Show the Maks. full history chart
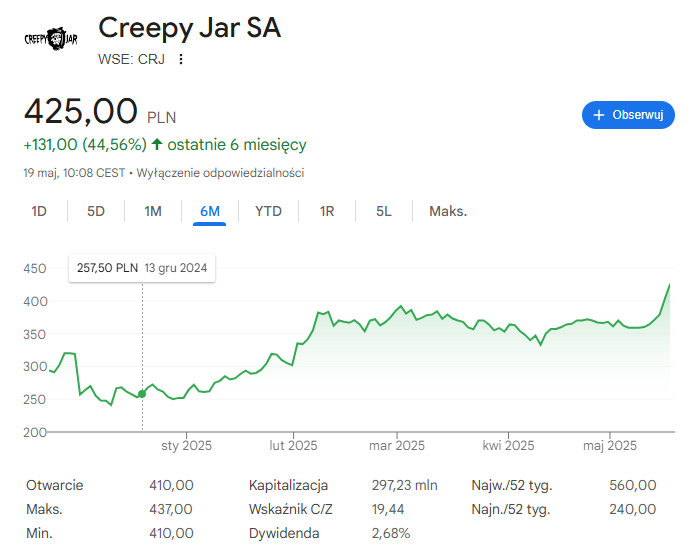This screenshot has height=559, width=692. pos(448,211)
